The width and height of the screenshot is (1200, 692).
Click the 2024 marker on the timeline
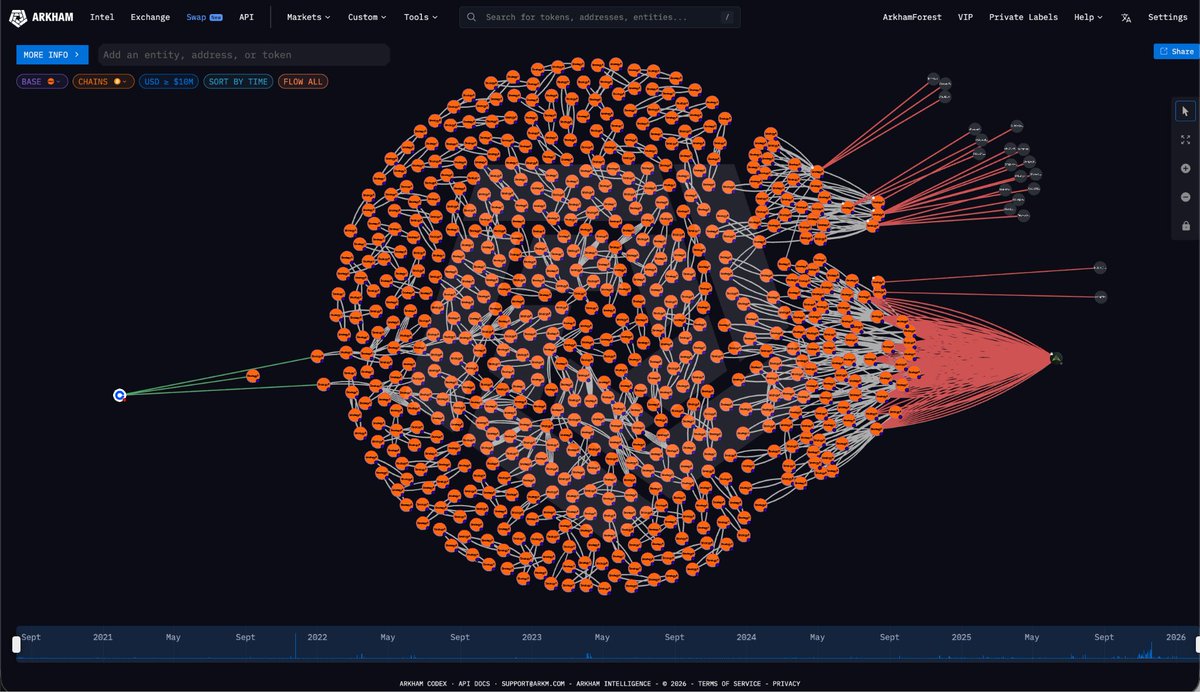[x=746, y=637]
